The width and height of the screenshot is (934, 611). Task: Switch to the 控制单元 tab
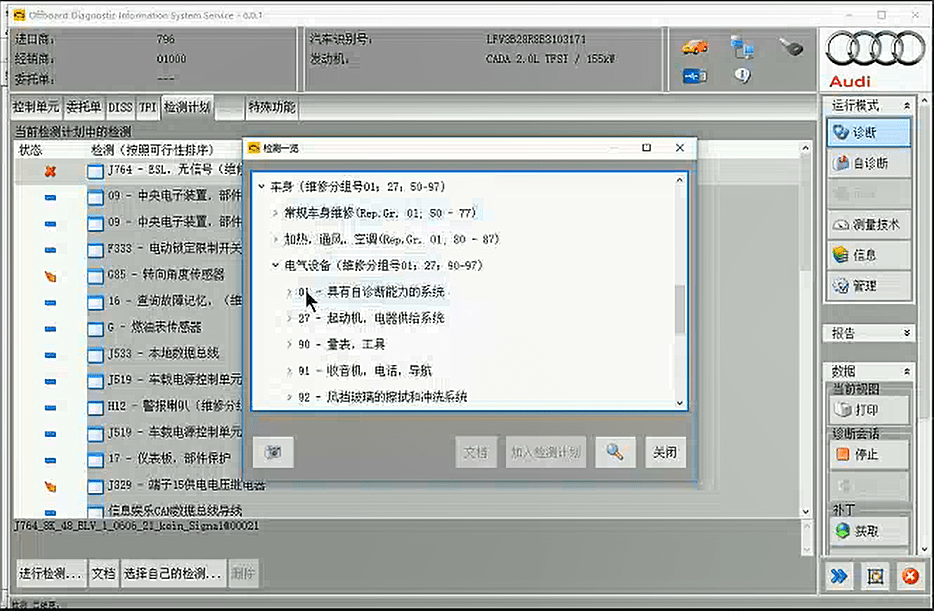coord(36,107)
